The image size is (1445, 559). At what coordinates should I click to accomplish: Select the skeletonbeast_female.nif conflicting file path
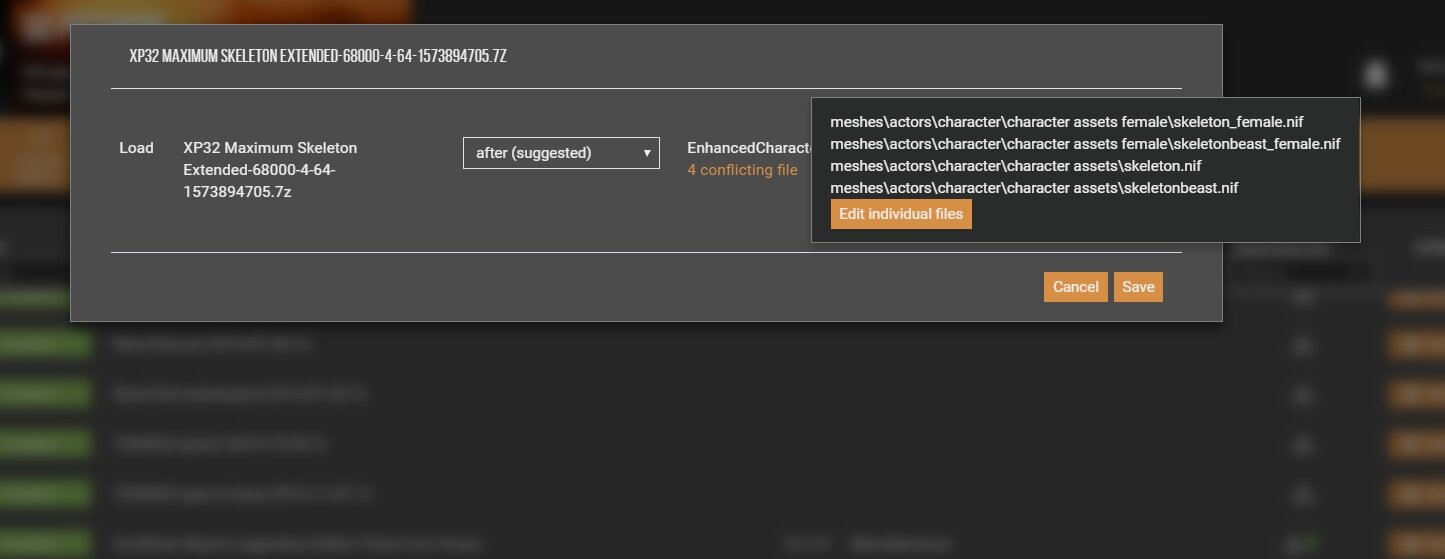point(1085,144)
